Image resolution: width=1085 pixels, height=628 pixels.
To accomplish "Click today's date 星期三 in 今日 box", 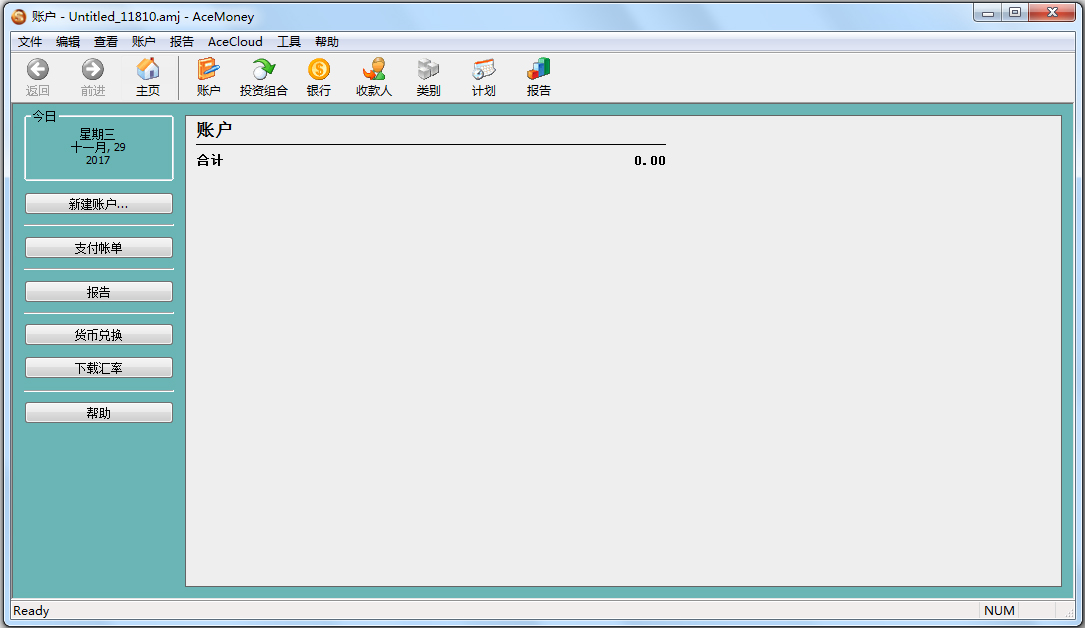I will click(98, 133).
